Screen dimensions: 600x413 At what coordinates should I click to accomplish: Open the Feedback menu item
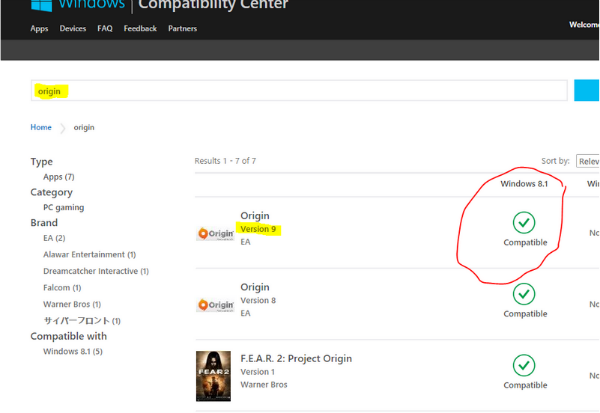140,29
